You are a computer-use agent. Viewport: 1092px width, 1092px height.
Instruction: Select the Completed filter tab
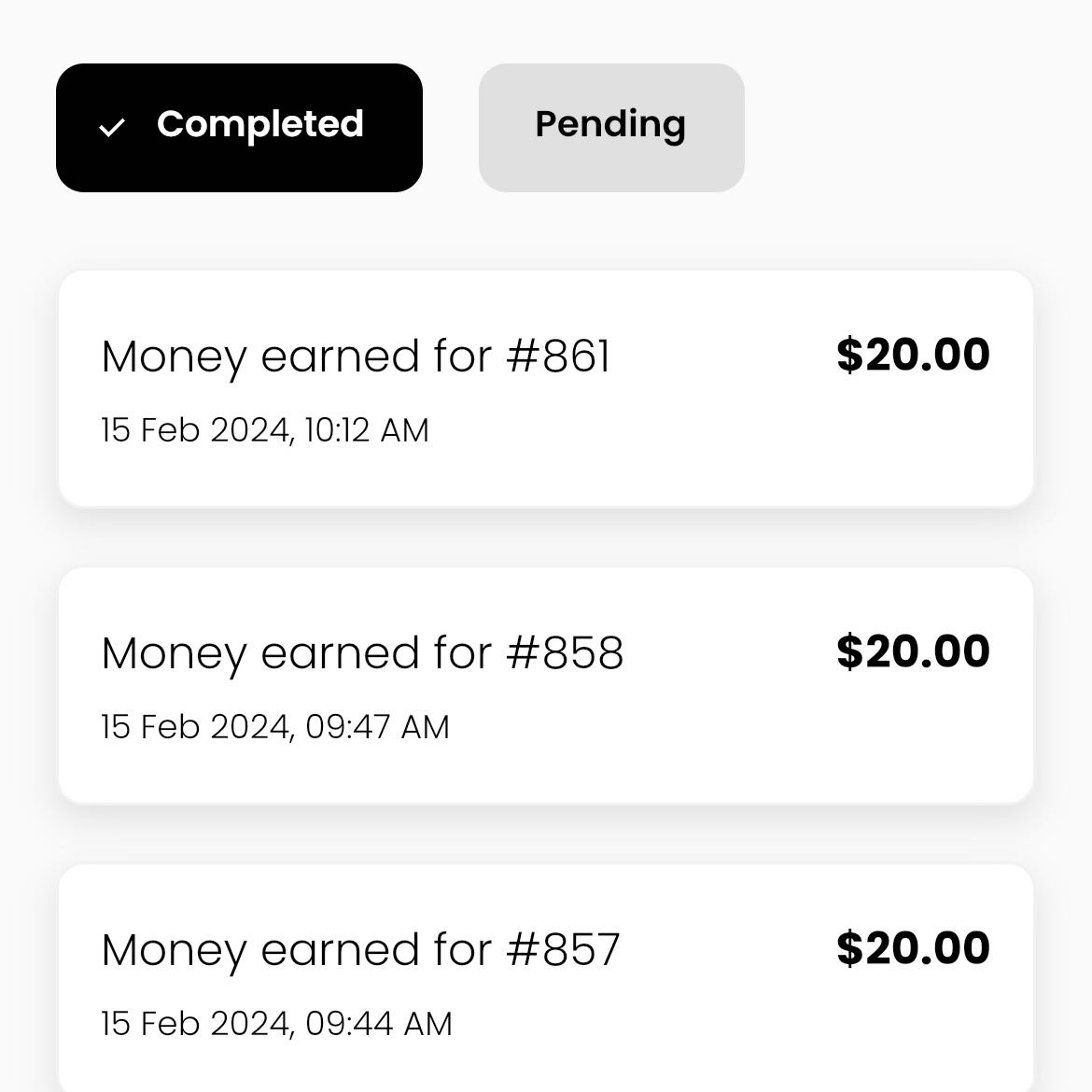pyautogui.click(x=239, y=128)
